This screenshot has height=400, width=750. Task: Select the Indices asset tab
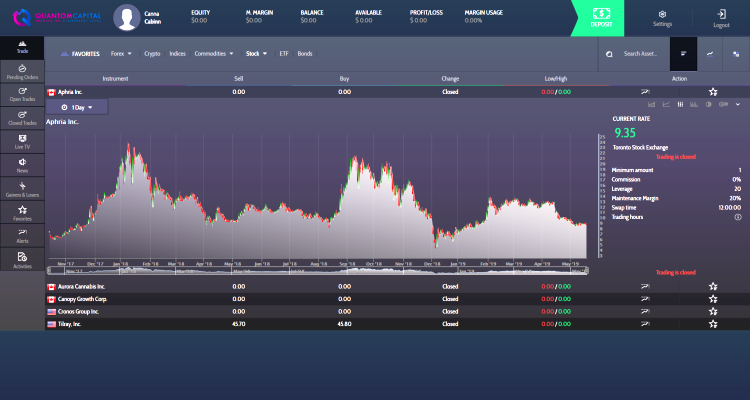pos(177,54)
